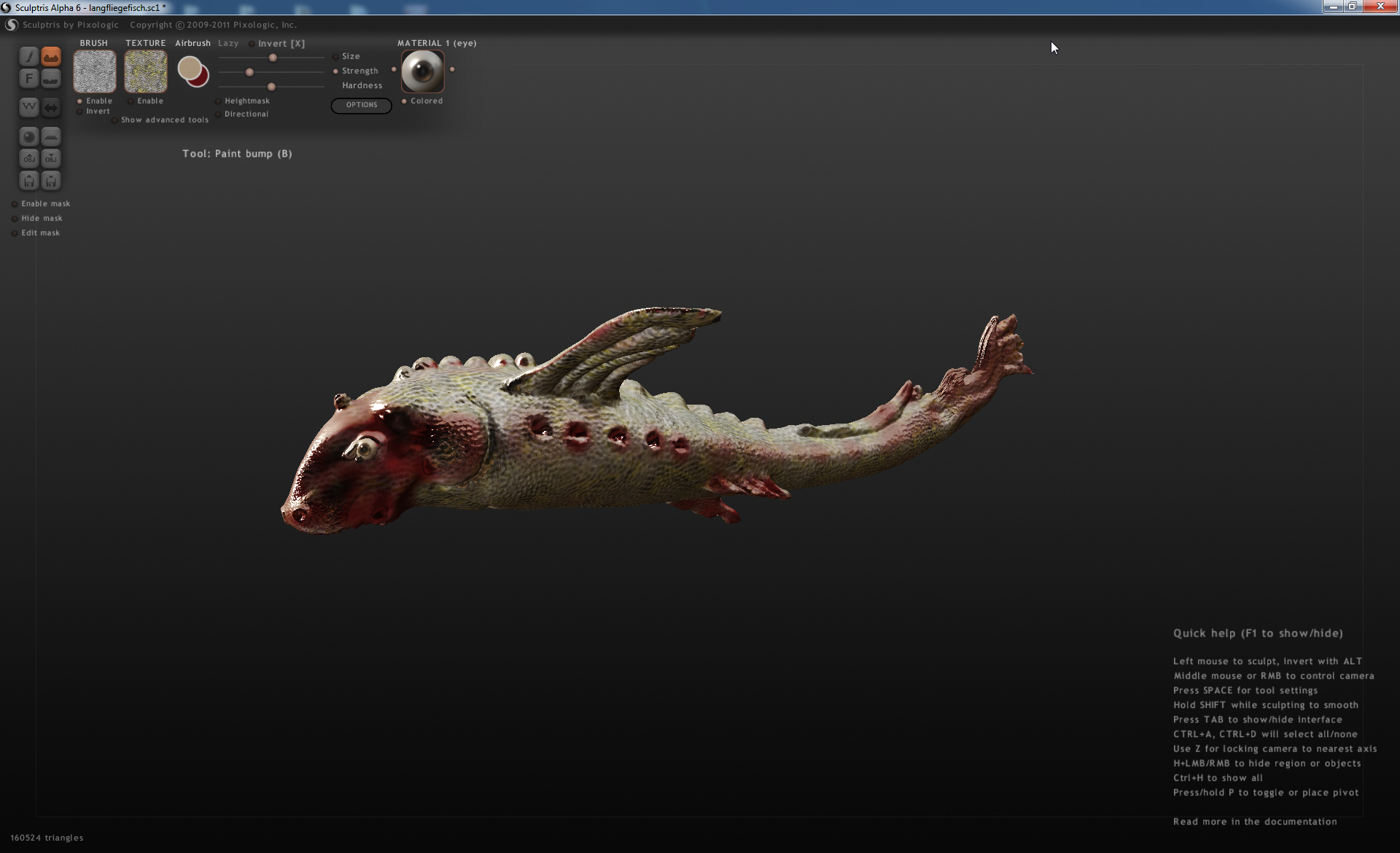This screenshot has height=853, width=1400.
Task: Click the open file floppy icon
Action: coord(28,181)
